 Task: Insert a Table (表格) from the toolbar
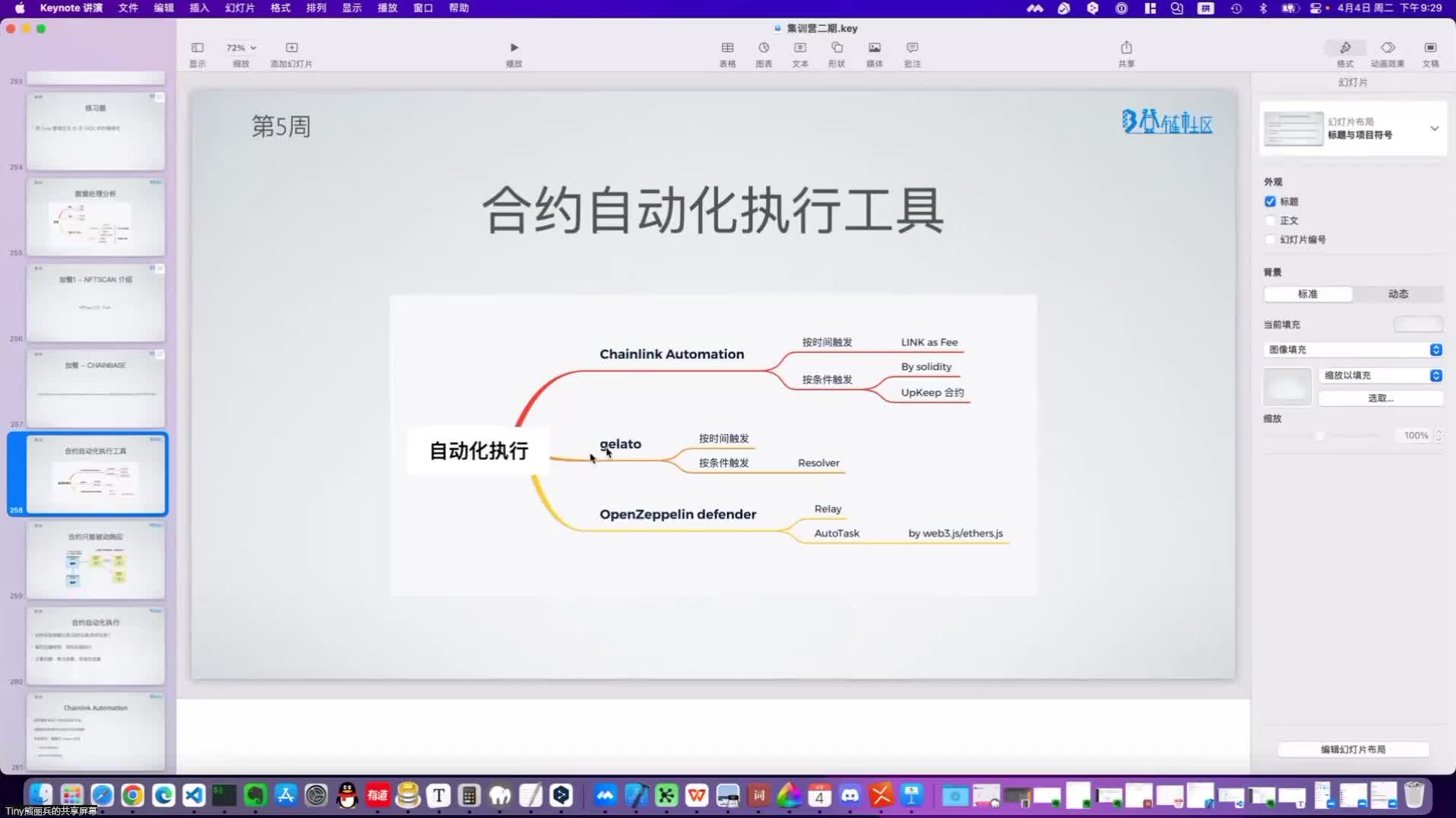point(727,48)
